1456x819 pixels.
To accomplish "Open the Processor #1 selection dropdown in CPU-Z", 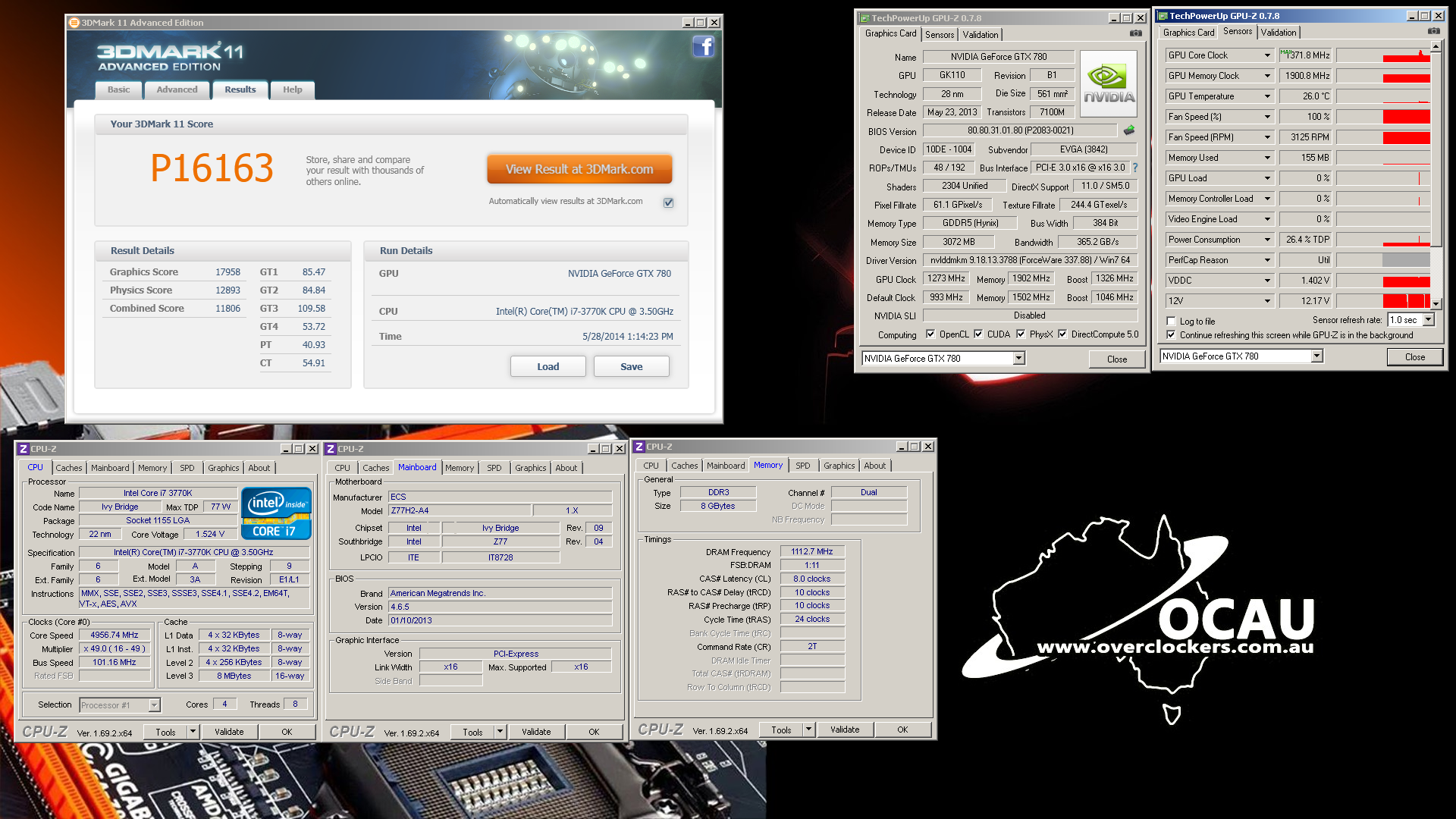I will coord(154,705).
